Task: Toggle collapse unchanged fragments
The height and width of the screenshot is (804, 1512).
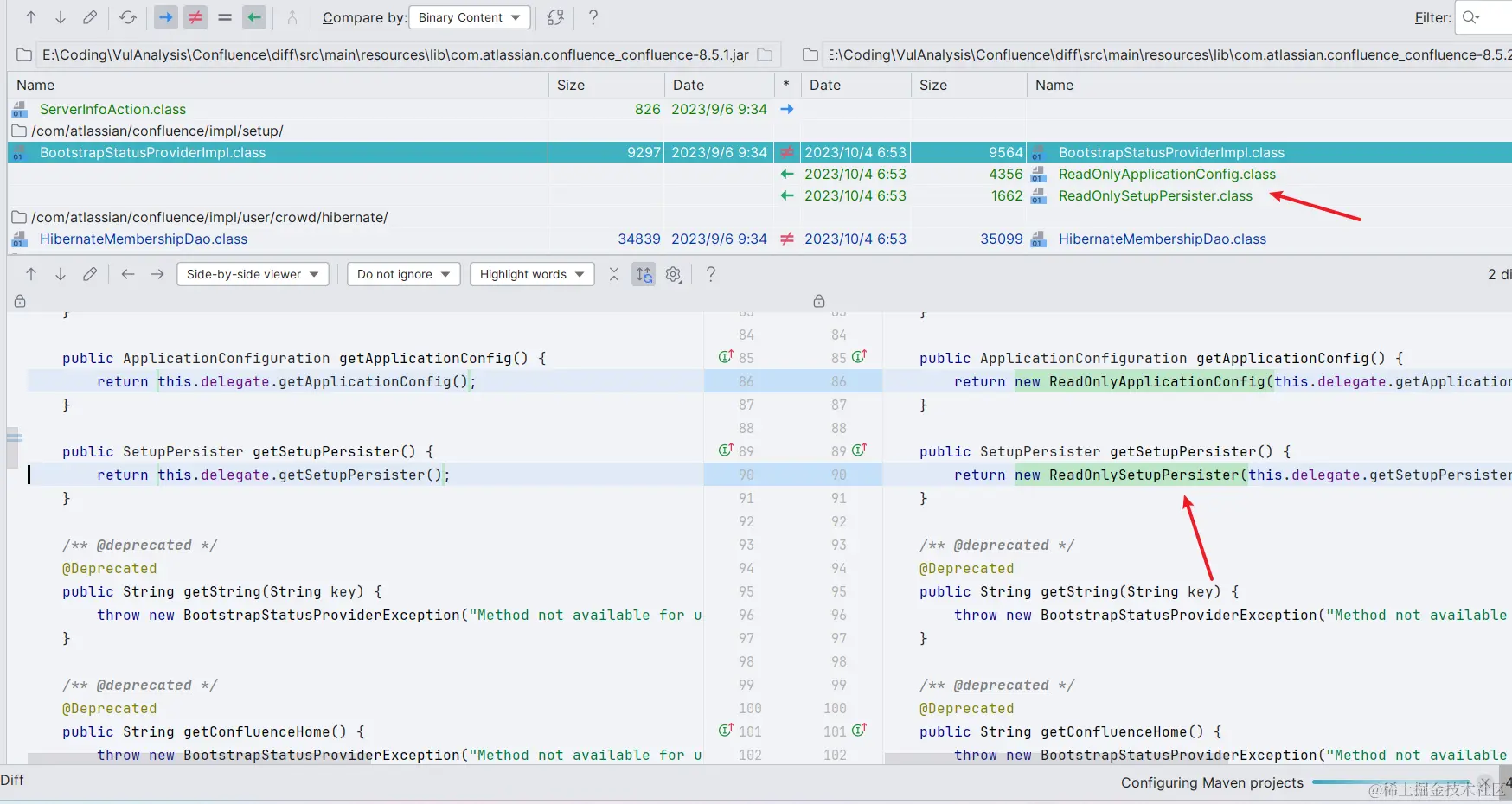Action: click(x=614, y=274)
